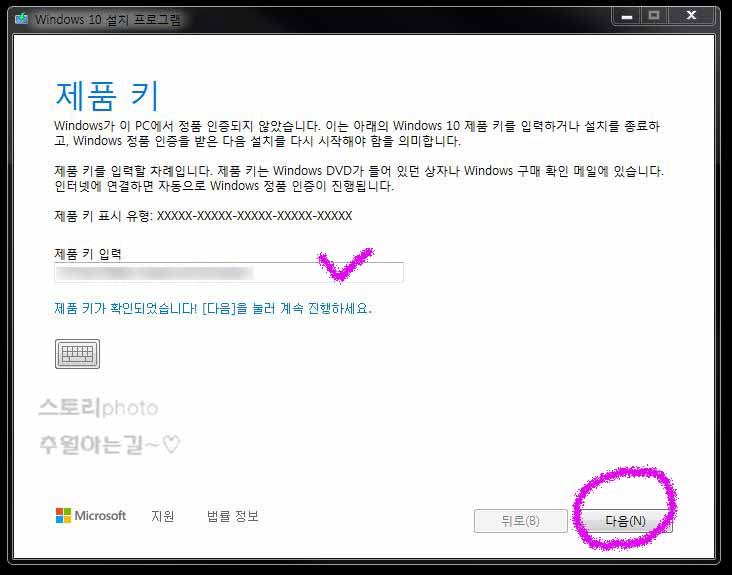The width and height of the screenshot is (732, 575).
Task: Click the text 제품 키가 확인되었습니다! message
Action: pyautogui.click(x=213, y=309)
